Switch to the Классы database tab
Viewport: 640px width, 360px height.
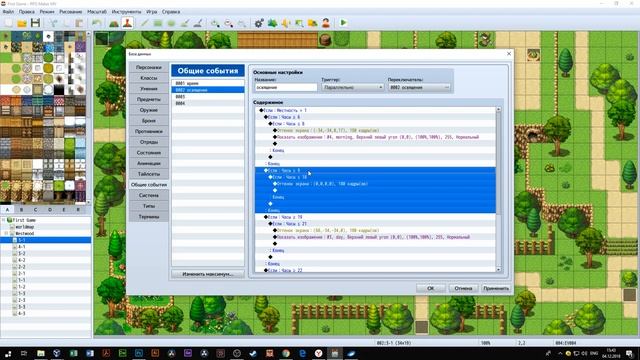(149, 78)
